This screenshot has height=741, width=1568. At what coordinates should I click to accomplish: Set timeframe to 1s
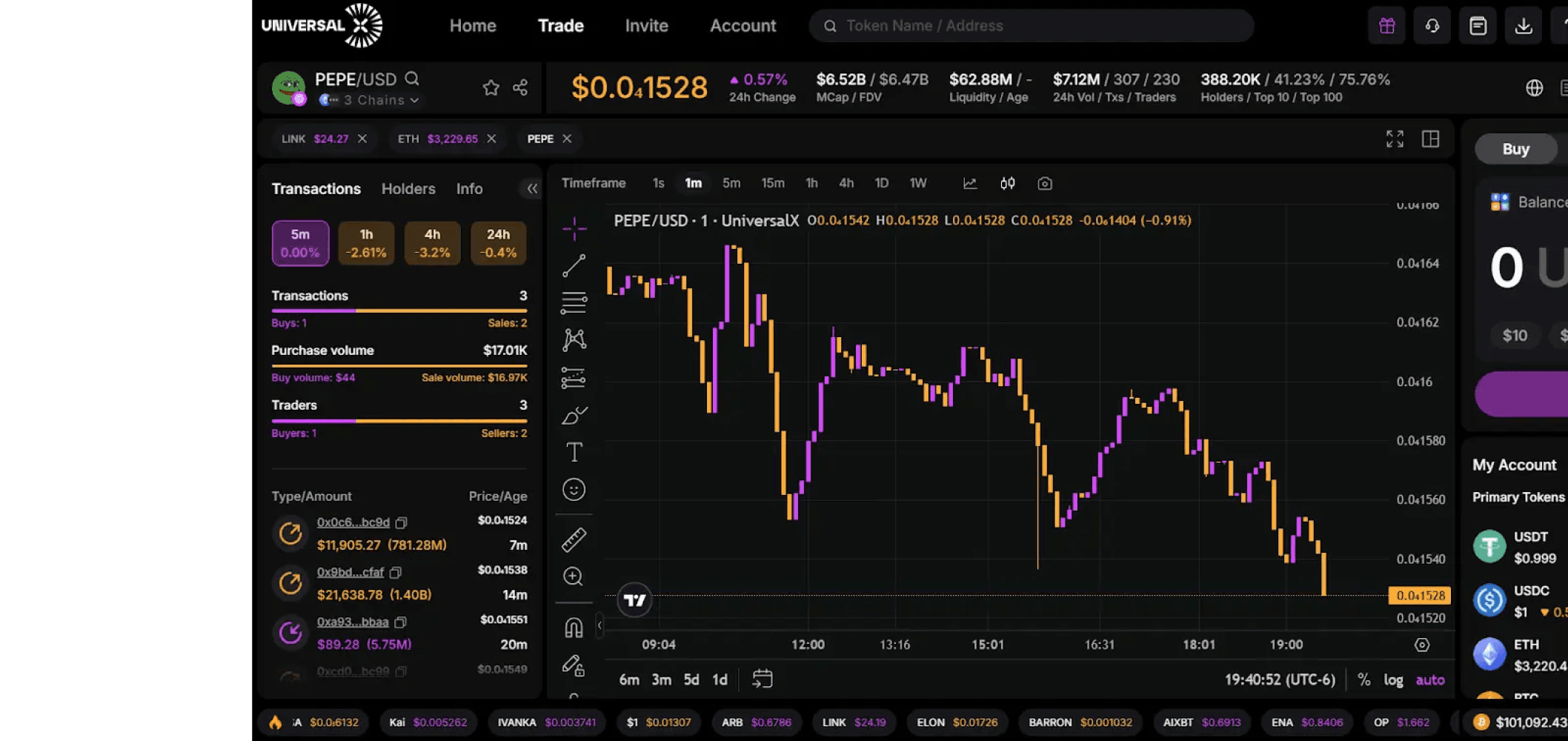click(659, 183)
